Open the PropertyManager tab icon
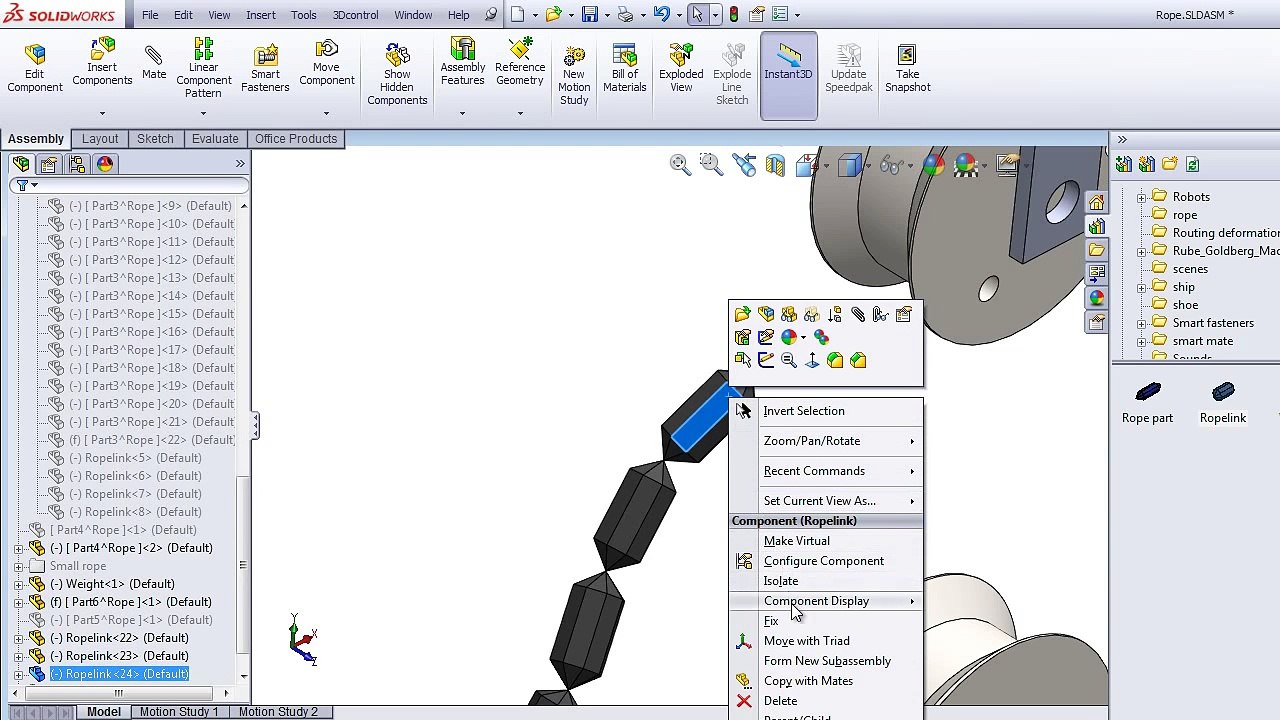Image resolution: width=1280 pixels, height=720 pixels. click(x=49, y=164)
